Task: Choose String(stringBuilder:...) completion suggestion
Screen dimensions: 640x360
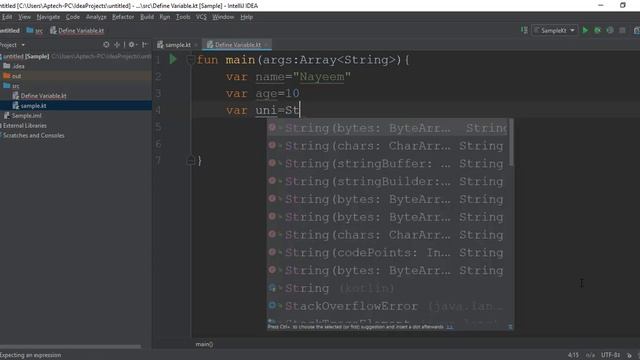Action: click(x=387, y=182)
